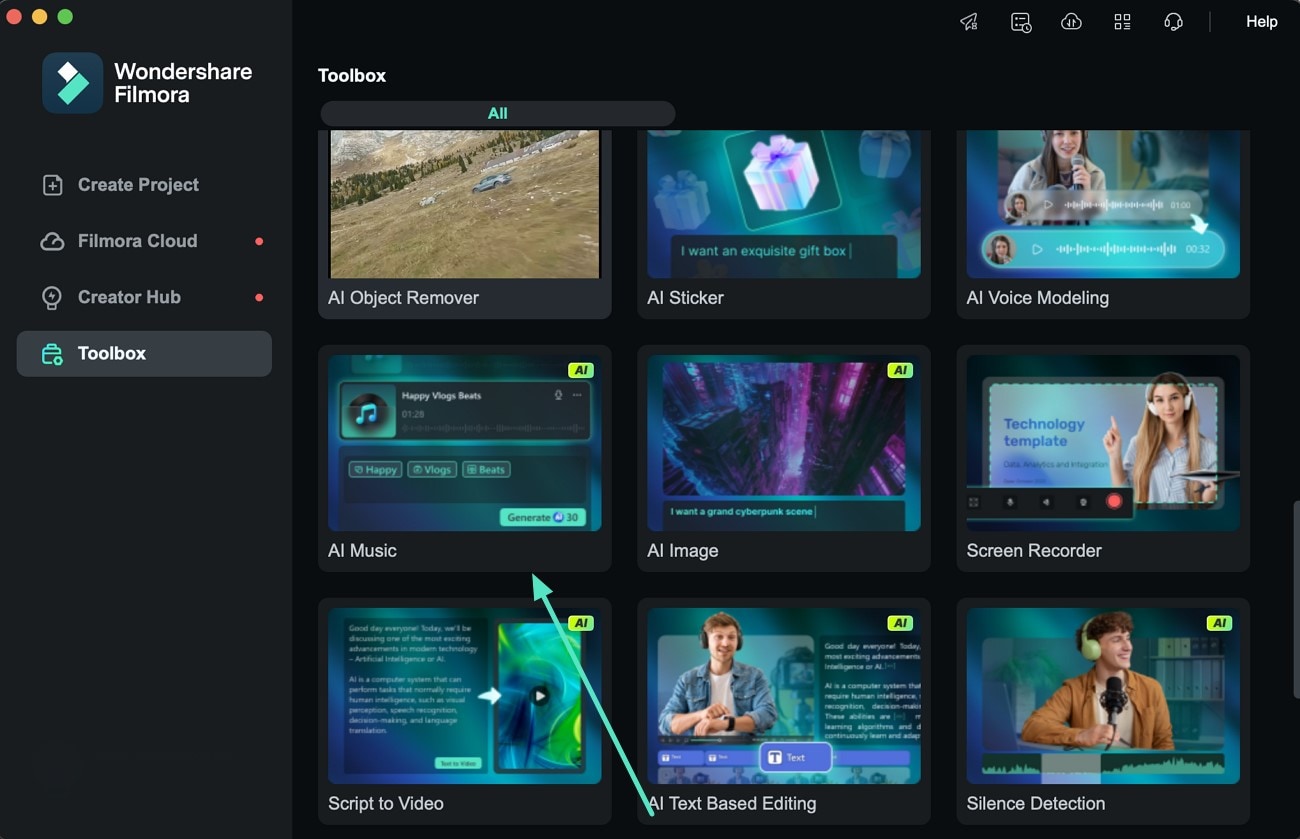Select Toolbox in the sidebar
1300x839 pixels.
click(144, 354)
